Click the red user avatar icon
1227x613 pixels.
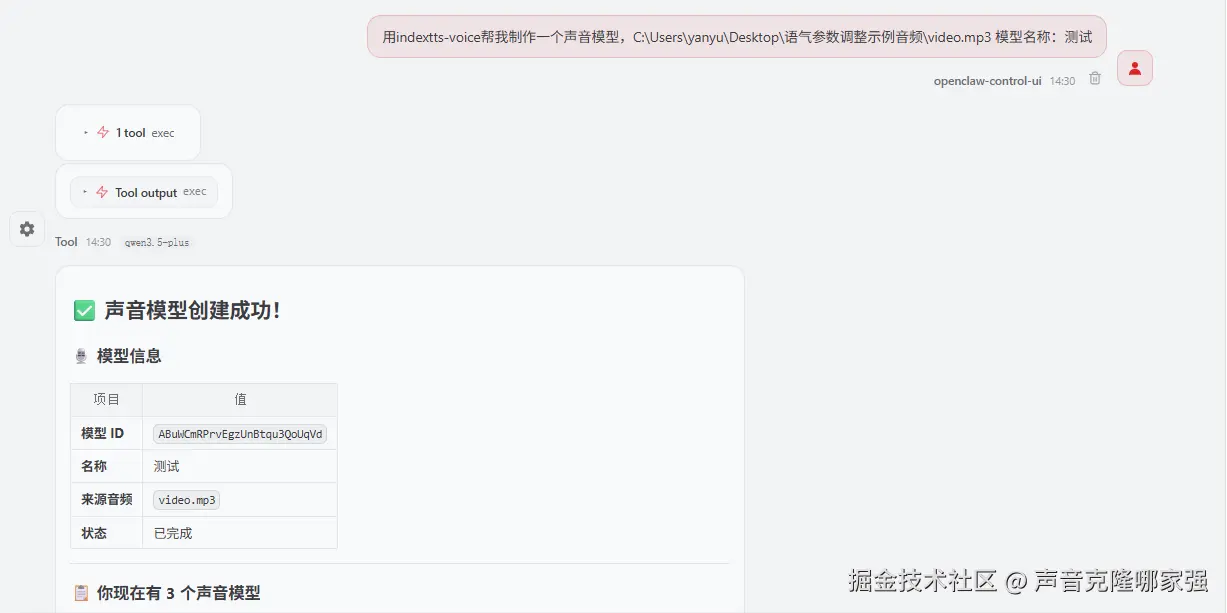1134,68
